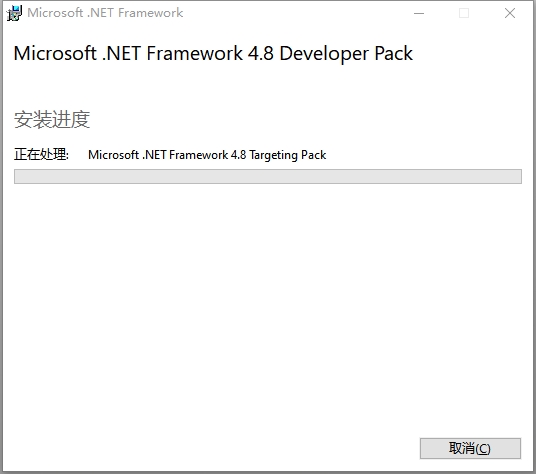This screenshot has height=474, width=536.
Task: Click the installer icon in the title bar
Action: point(14,13)
